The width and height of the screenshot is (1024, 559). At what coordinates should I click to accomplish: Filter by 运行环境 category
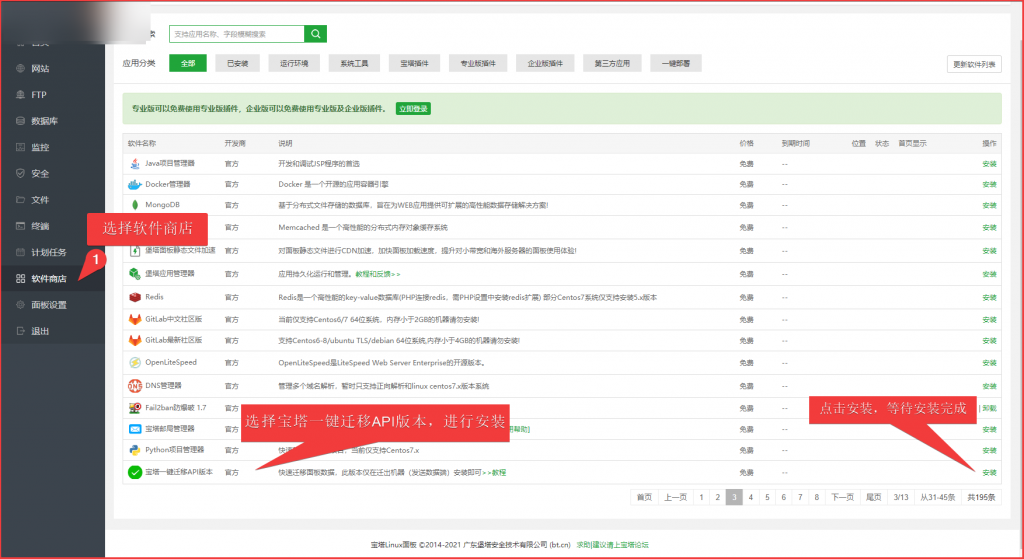coord(294,63)
